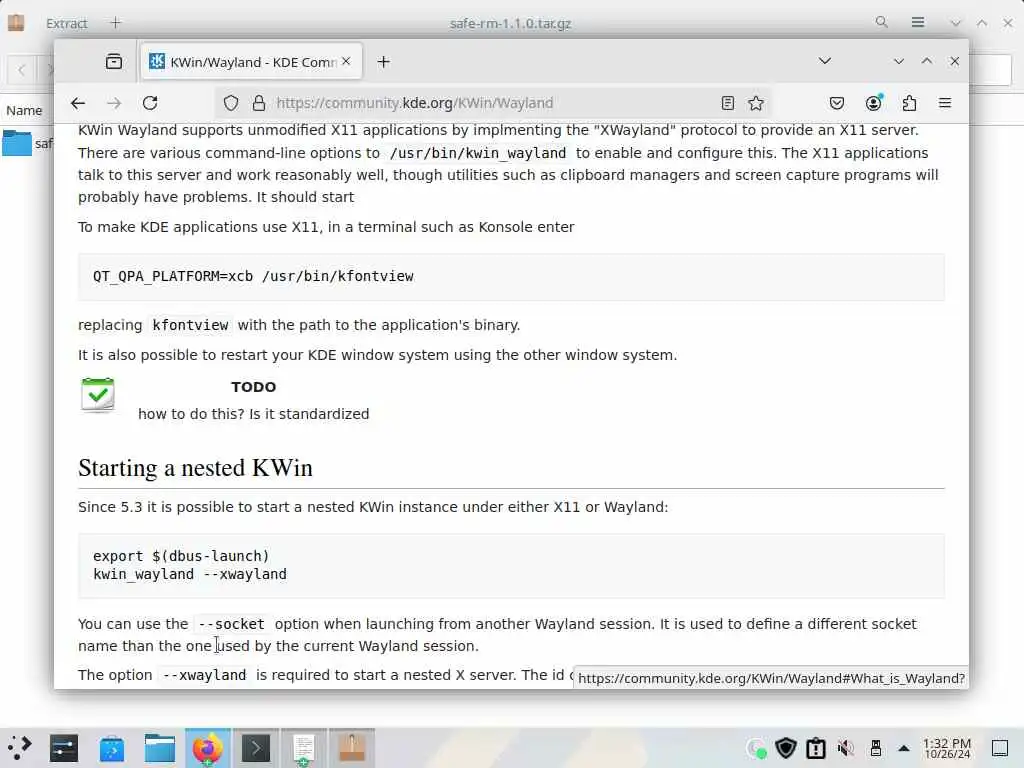Image resolution: width=1024 pixels, height=768 pixels.
Task: Click Starting a nested KWin heading
Action: click(195, 468)
